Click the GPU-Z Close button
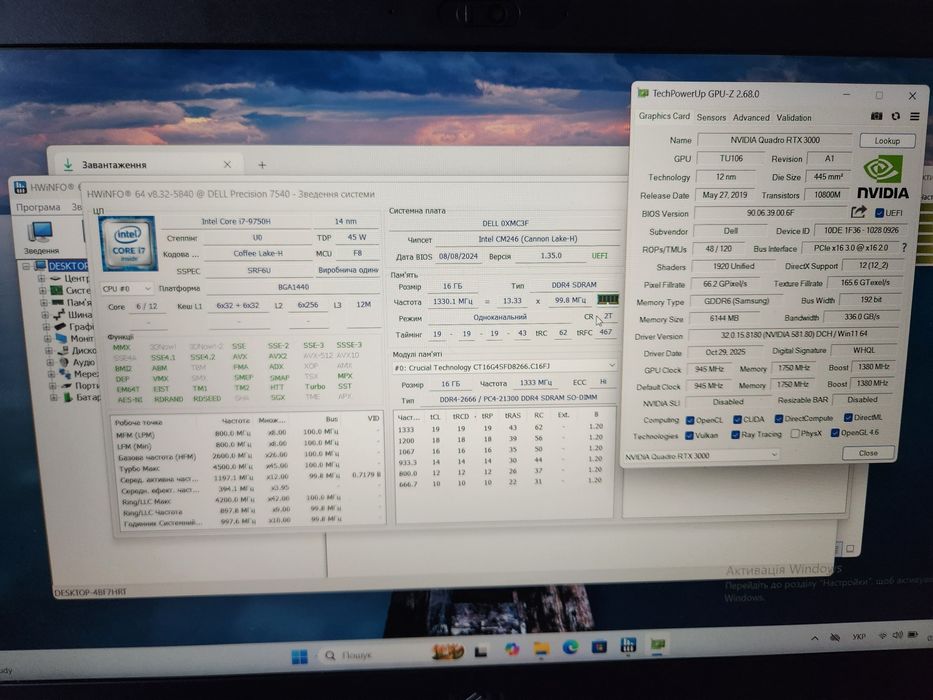Image resolution: width=933 pixels, height=700 pixels. pos(868,453)
